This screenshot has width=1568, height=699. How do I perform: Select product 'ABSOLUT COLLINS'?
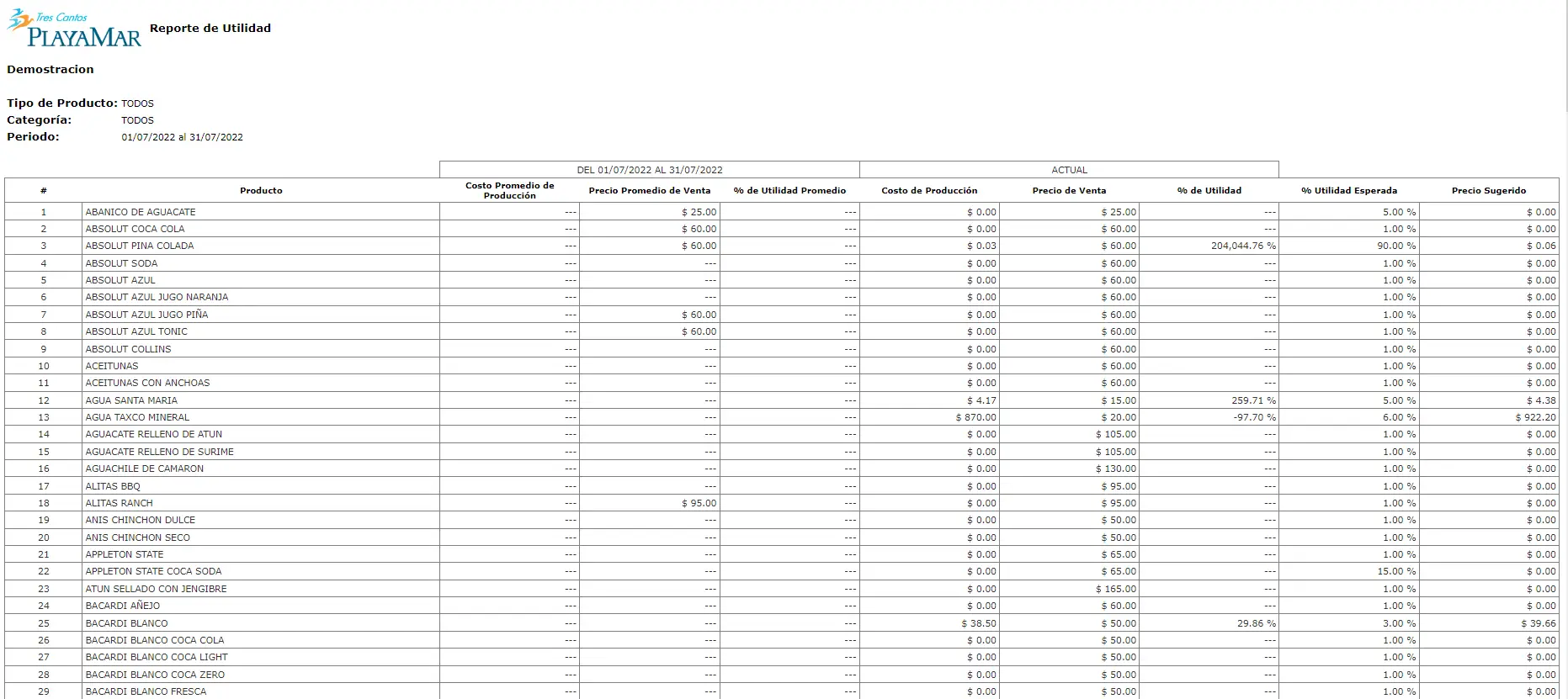(128, 349)
